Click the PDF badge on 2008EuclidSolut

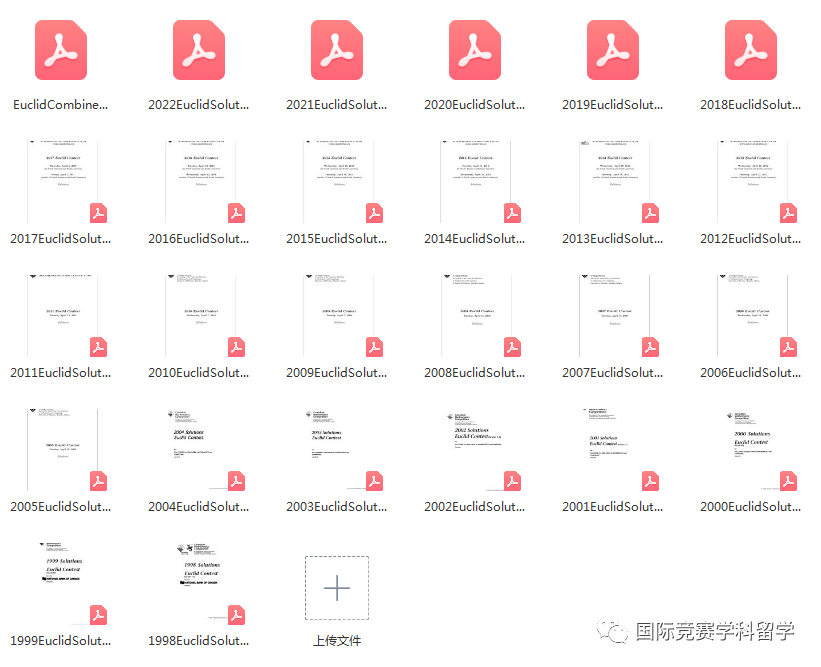point(513,347)
